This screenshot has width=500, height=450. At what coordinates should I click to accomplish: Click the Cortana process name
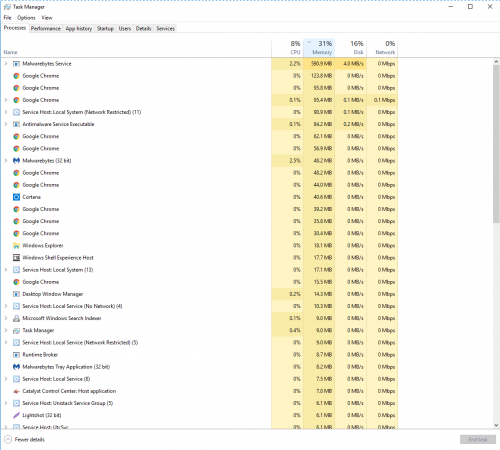tap(31, 197)
